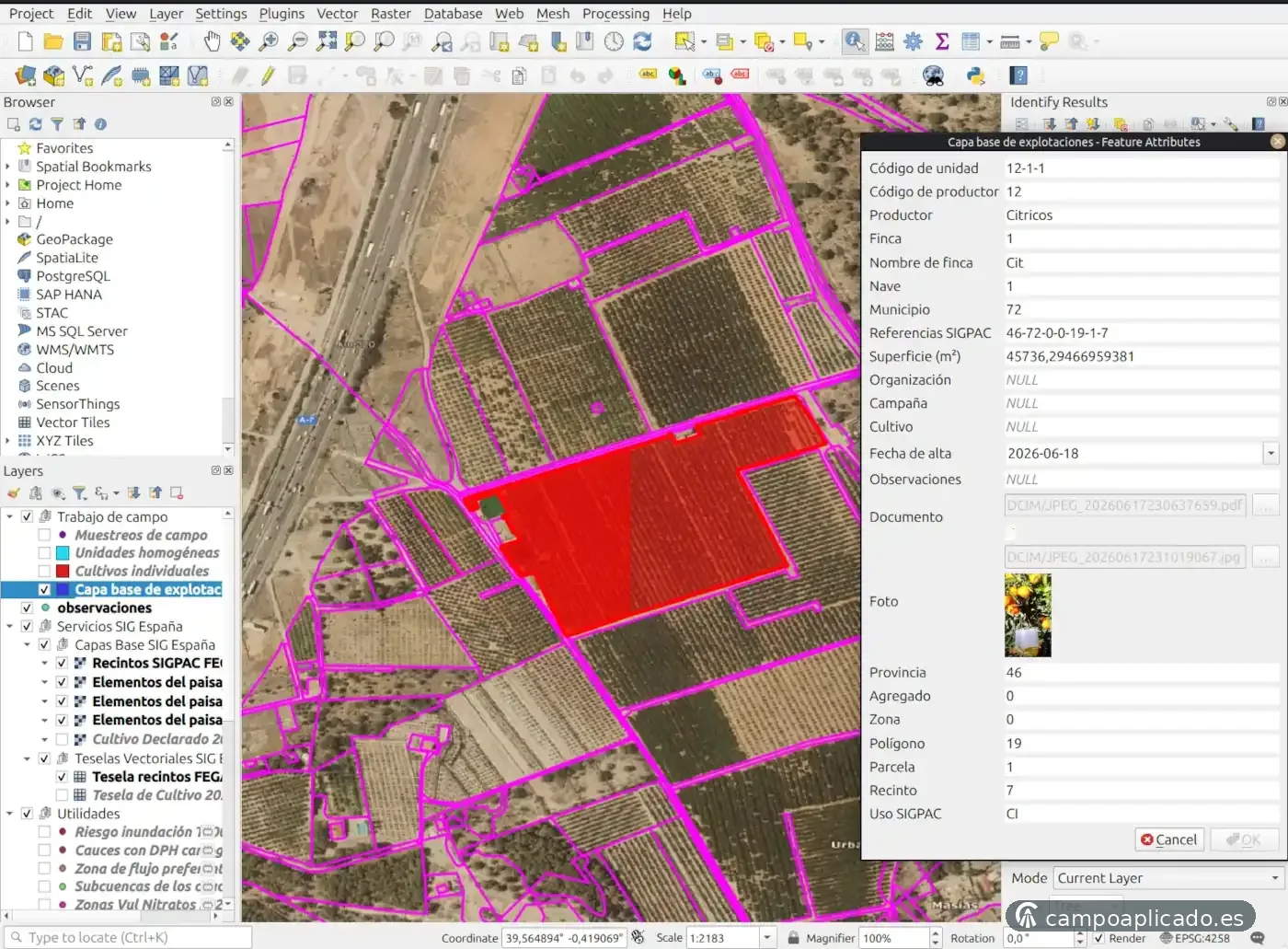
Task: Toggle editing with the yellow pencil icon
Action: click(x=268, y=75)
